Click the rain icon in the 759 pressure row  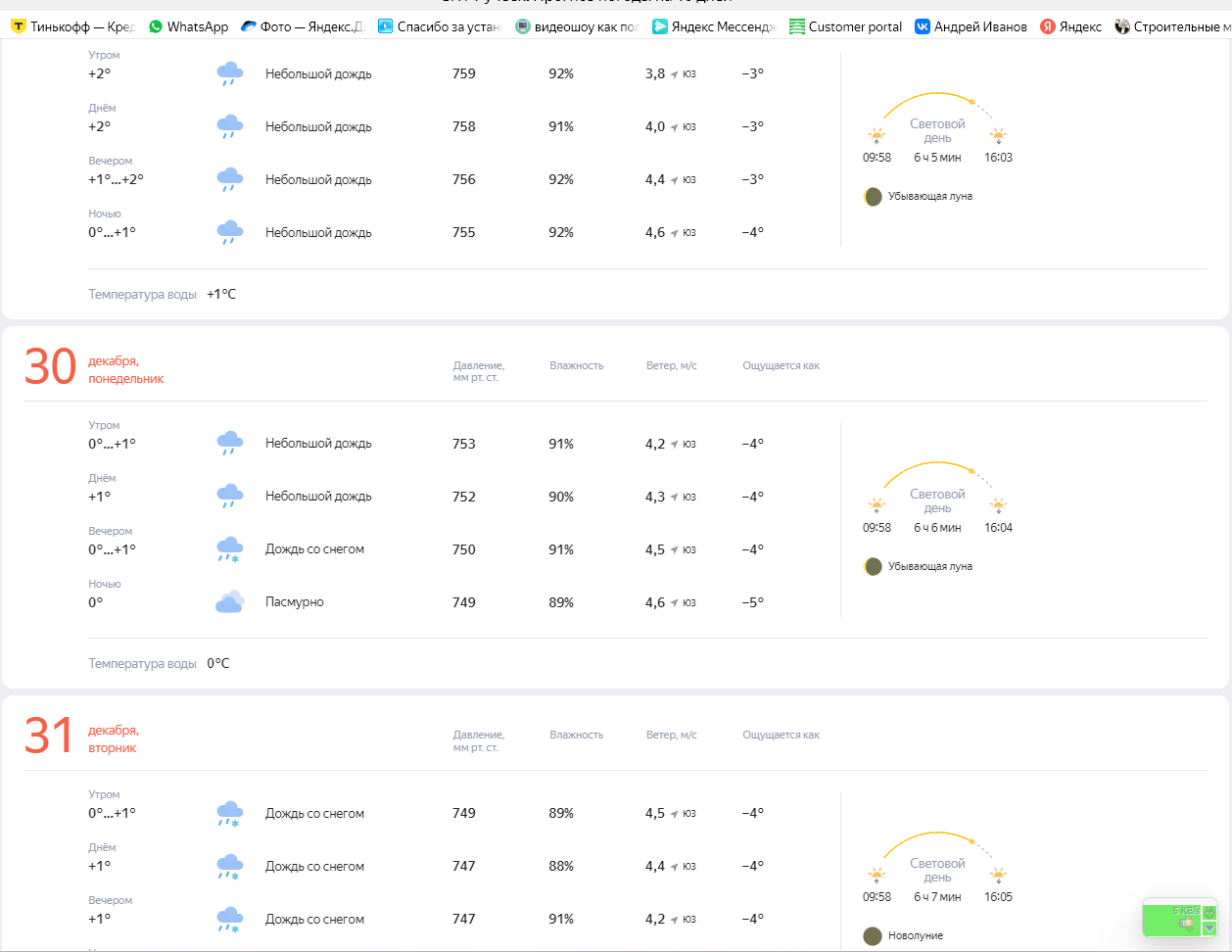230,74
